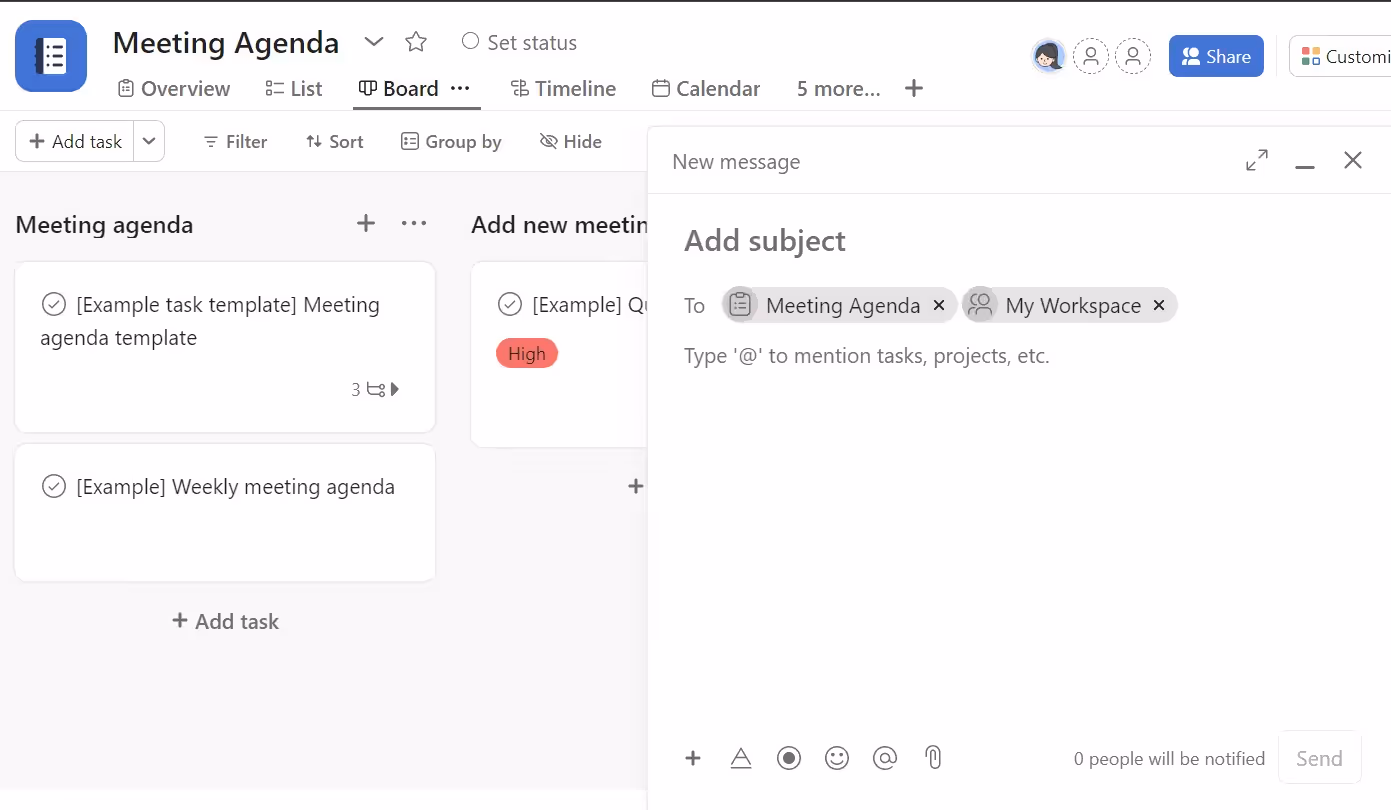Insert a mention using the @ icon
Viewport: 1391px width, 810px height.
pyautogui.click(x=885, y=757)
